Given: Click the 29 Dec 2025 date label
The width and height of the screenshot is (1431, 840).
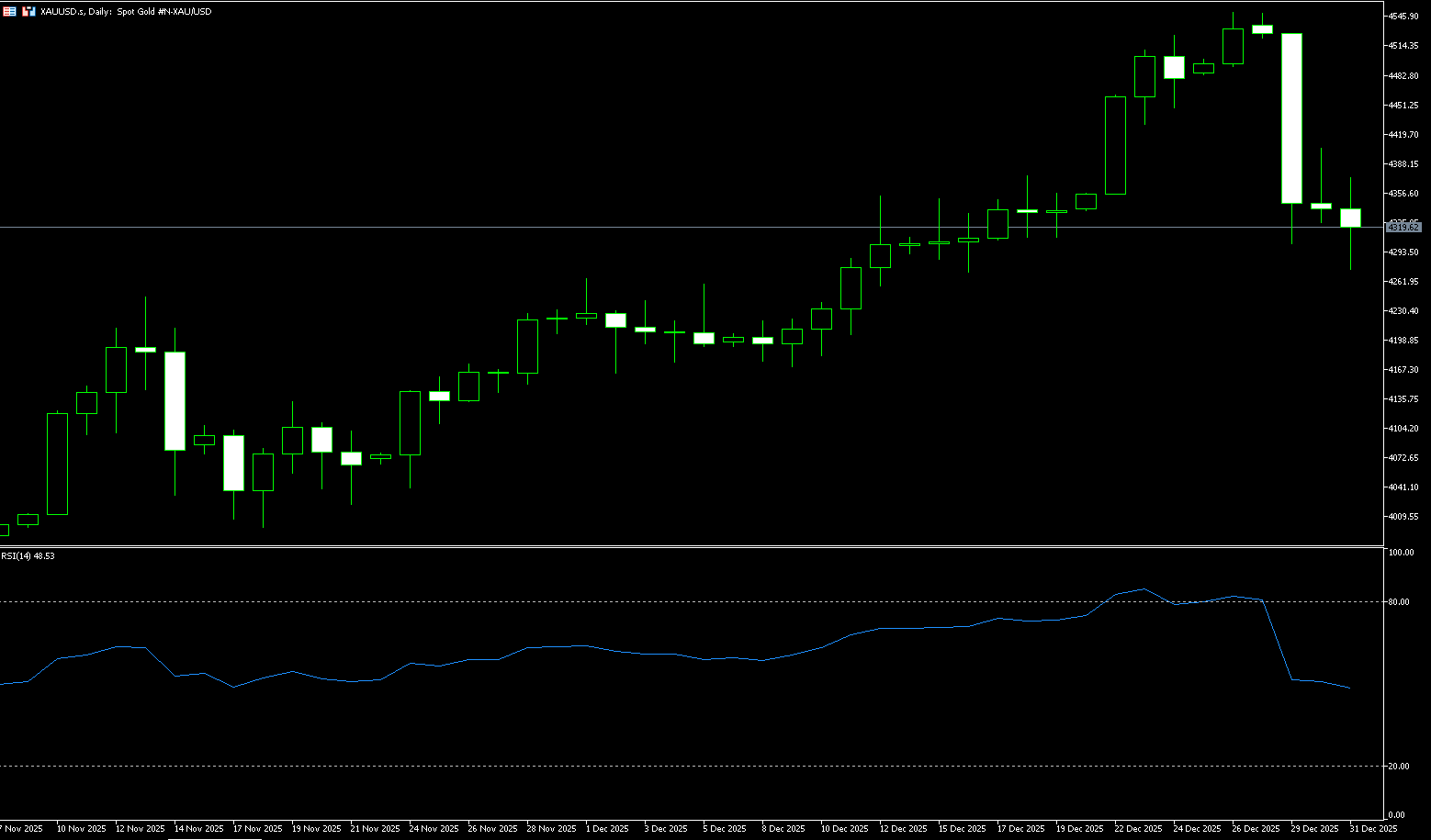Looking at the screenshot, I should tap(1314, 828).
